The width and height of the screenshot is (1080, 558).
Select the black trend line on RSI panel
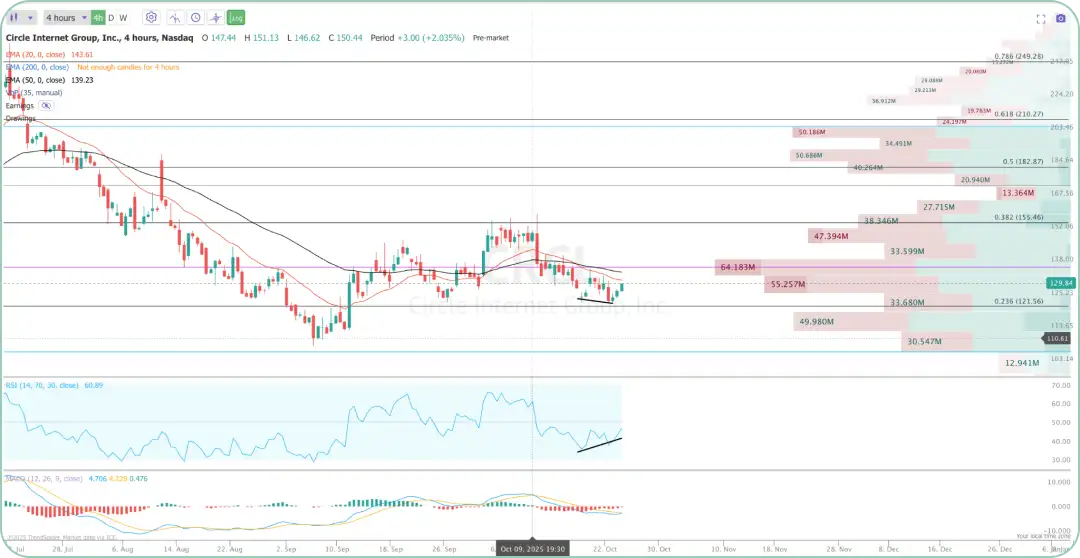[x=599, y=445]
